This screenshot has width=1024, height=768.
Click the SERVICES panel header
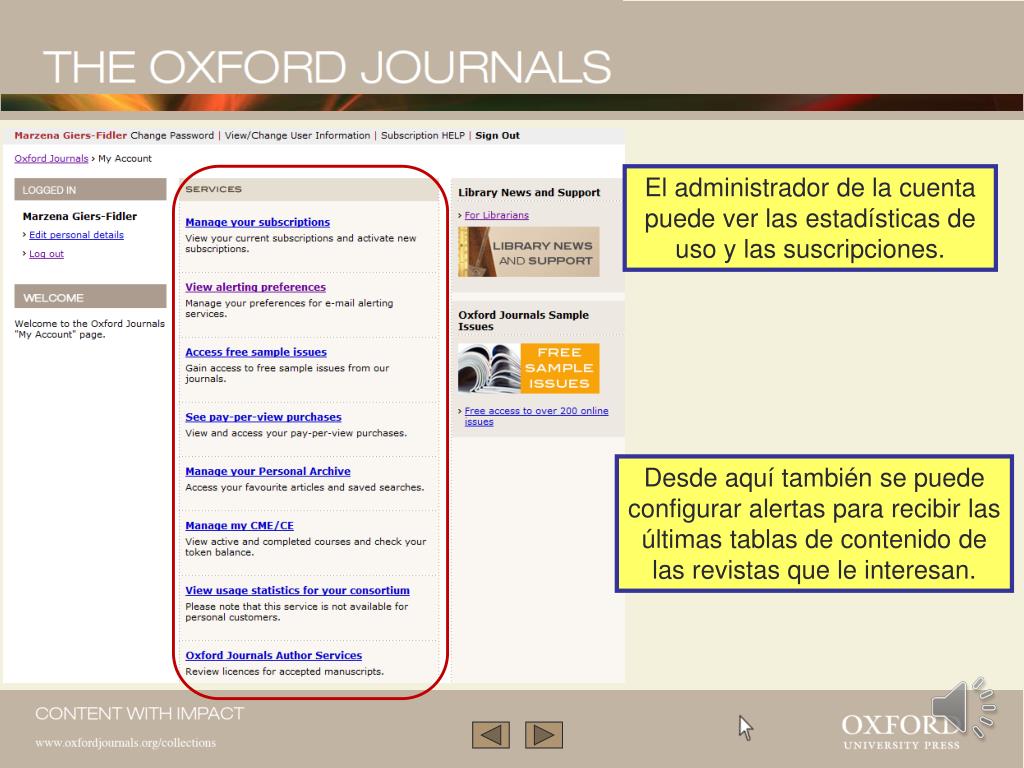309,189
